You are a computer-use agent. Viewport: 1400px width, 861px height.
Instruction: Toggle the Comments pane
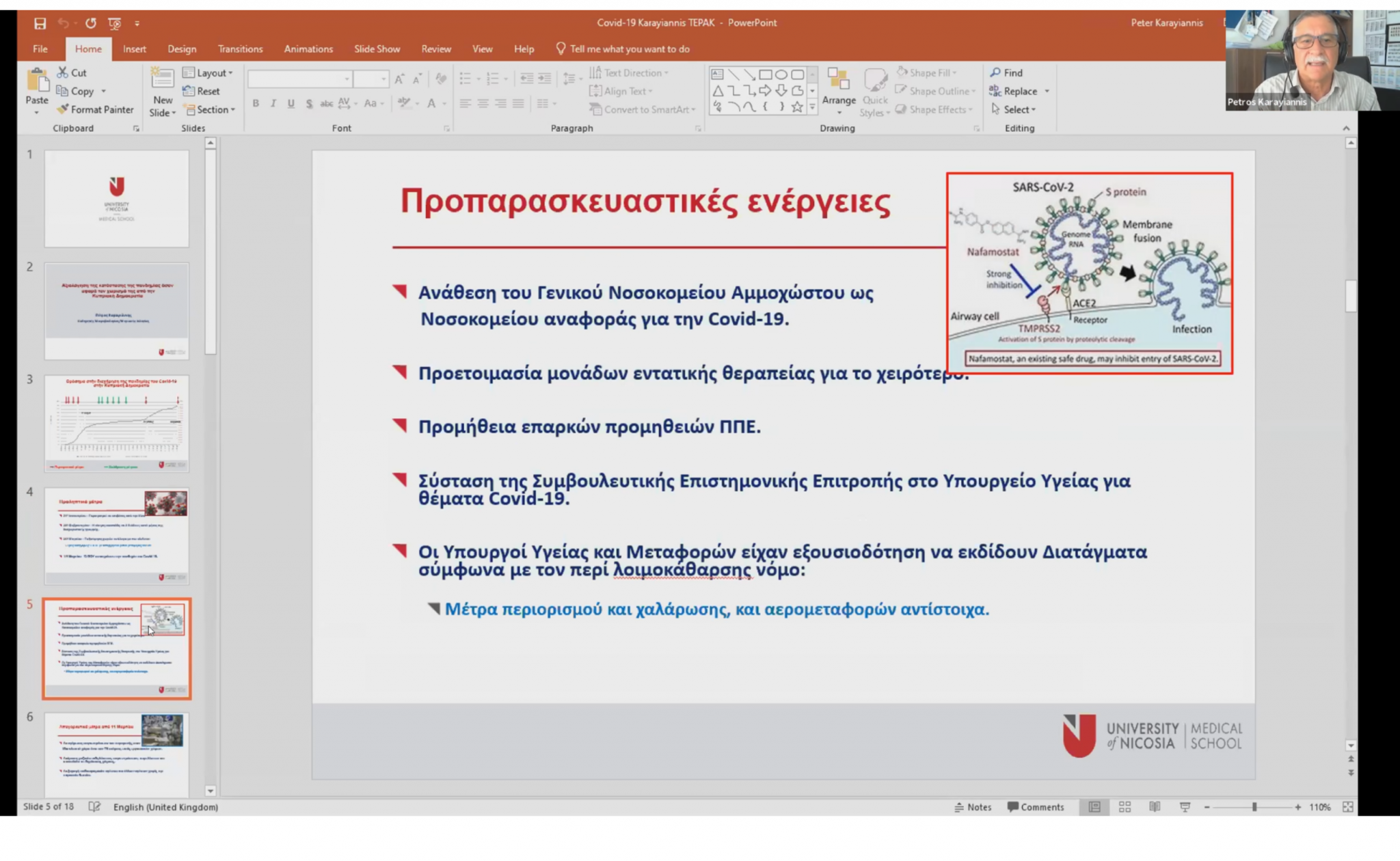coord(1036,807)
